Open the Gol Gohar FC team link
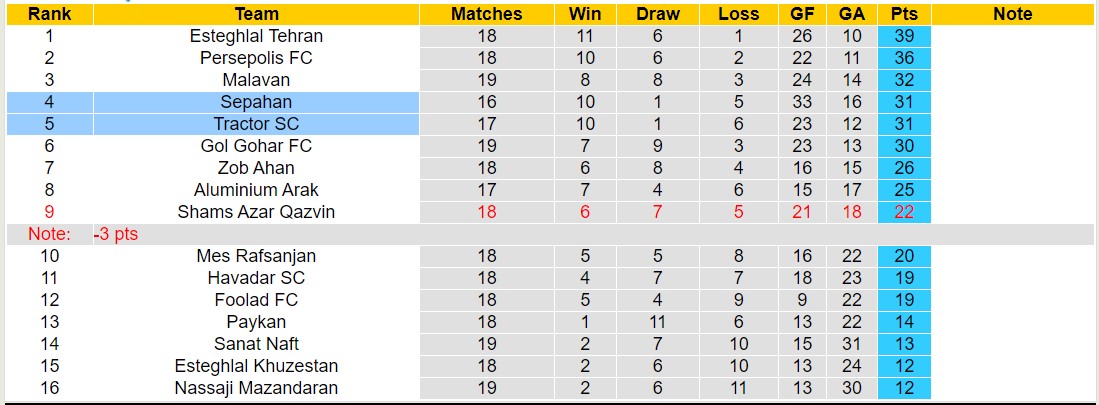This screenshot has width=1099, height=405. click(256, 146)
